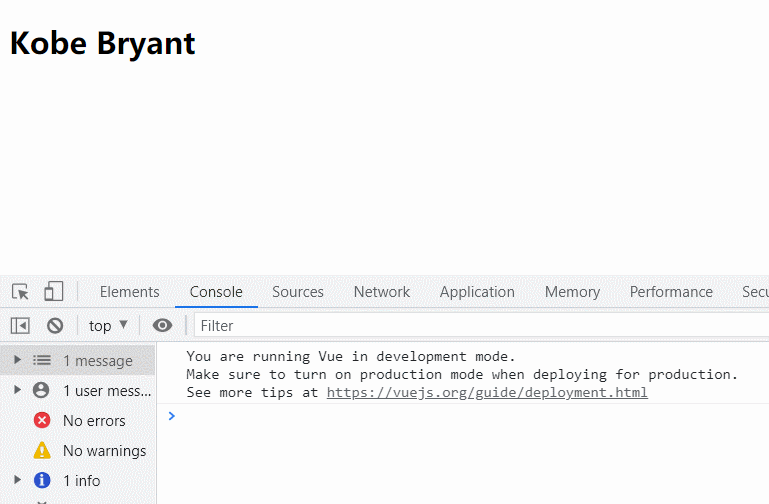This screenshot has height=504, width=769.
Task: Expand the 1 message group arrow
Action: pyautogui.click(x=17, y=360)
